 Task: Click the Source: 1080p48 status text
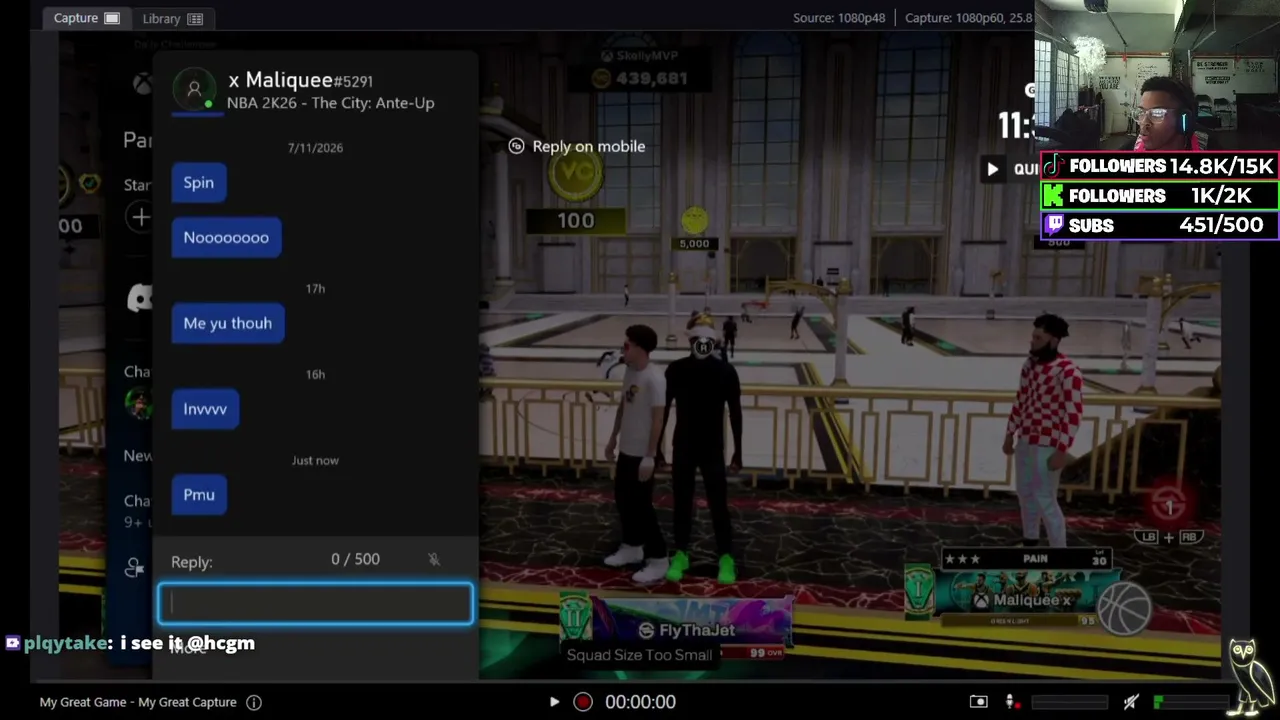[x=839, y=18]
